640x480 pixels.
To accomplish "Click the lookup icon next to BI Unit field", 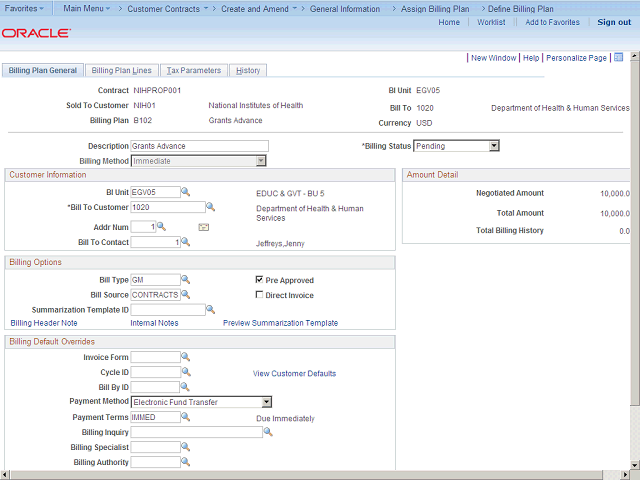I will click(185, 191).
